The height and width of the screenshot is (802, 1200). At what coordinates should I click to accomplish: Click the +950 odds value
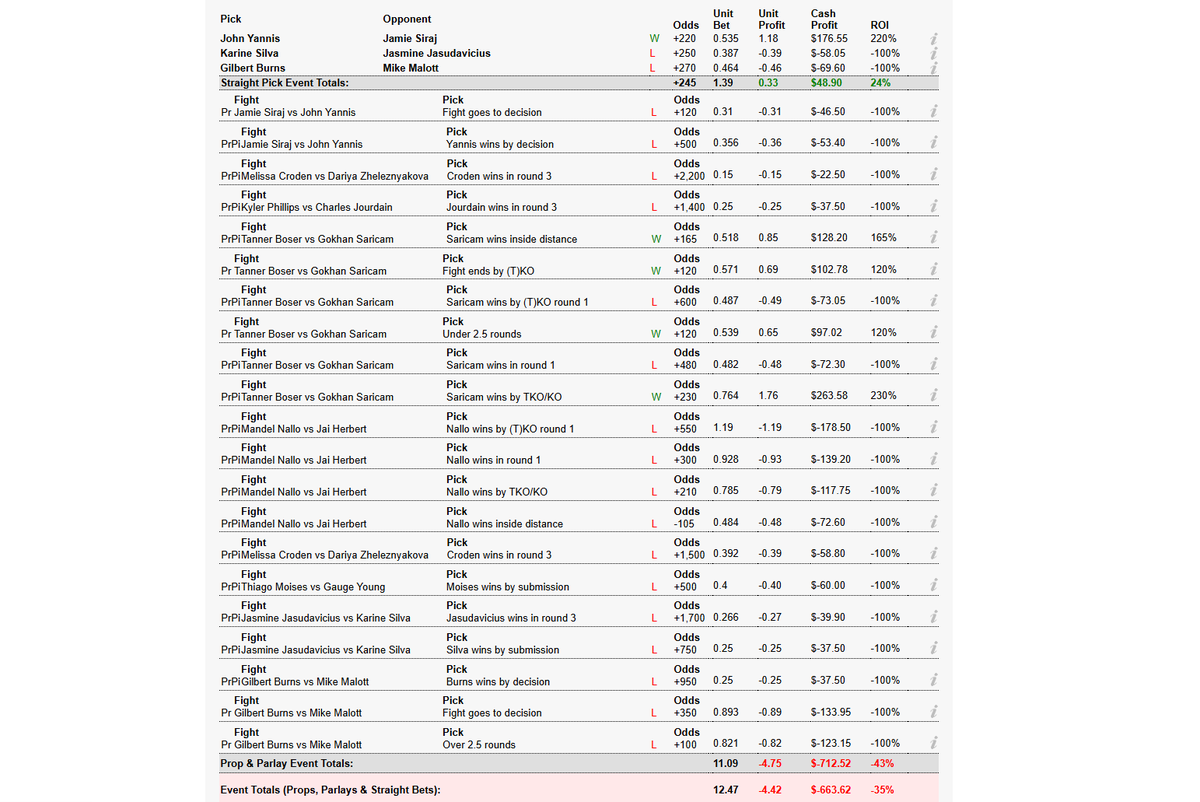click(x=685, y=682)
